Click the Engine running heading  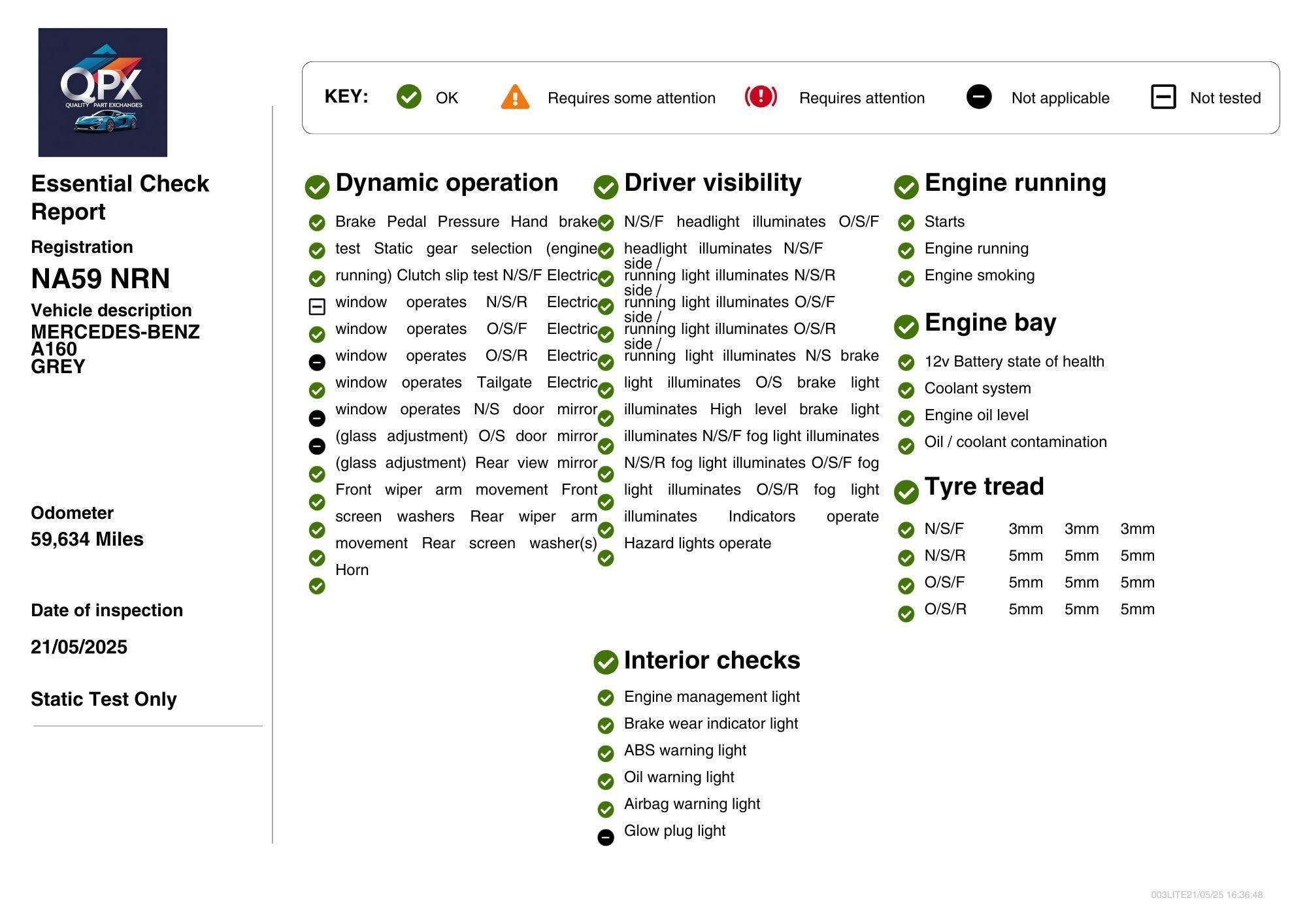tap(1016, 182)
